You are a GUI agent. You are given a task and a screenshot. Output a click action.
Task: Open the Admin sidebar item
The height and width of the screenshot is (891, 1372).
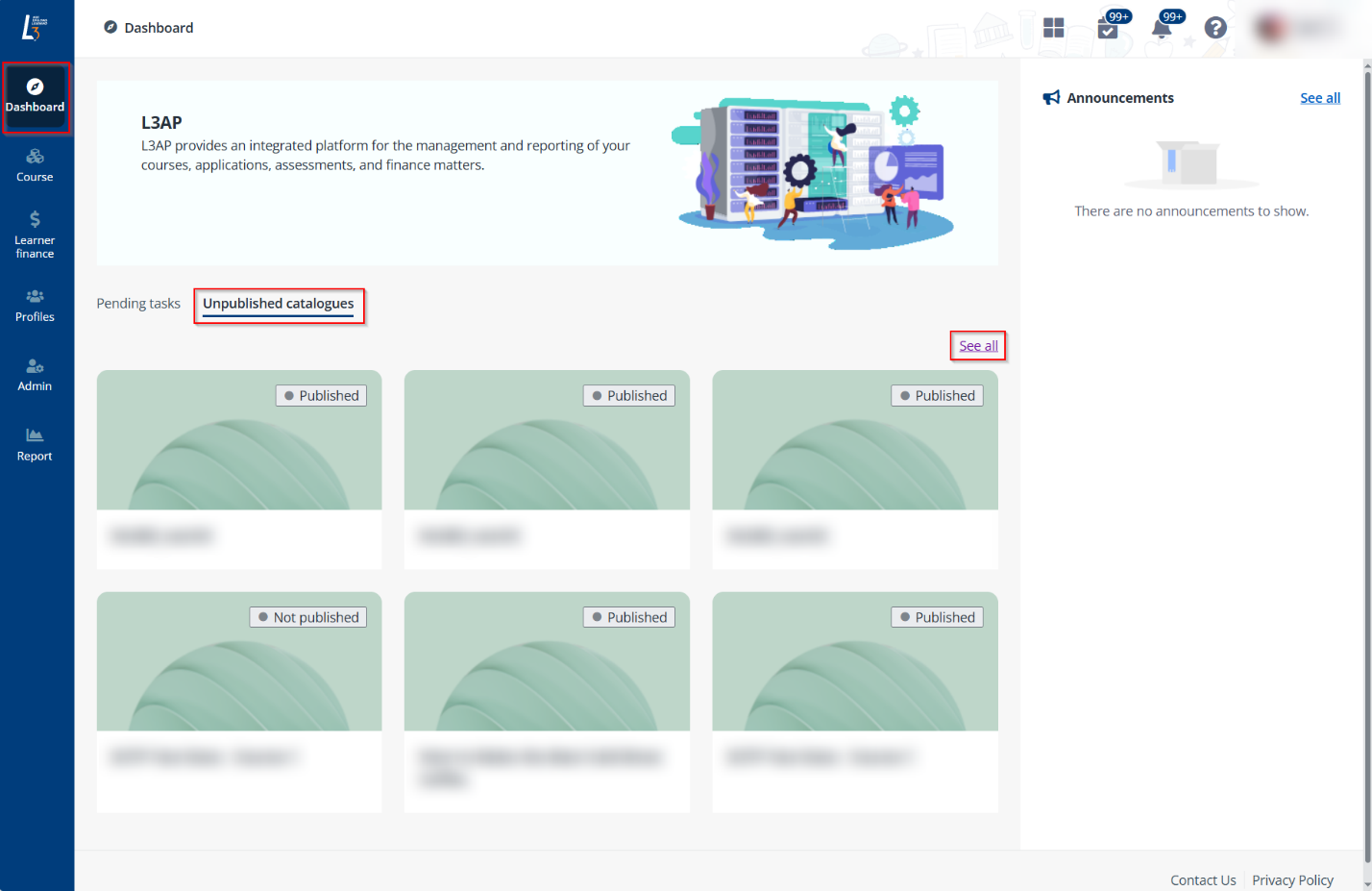tap(35, 375)
